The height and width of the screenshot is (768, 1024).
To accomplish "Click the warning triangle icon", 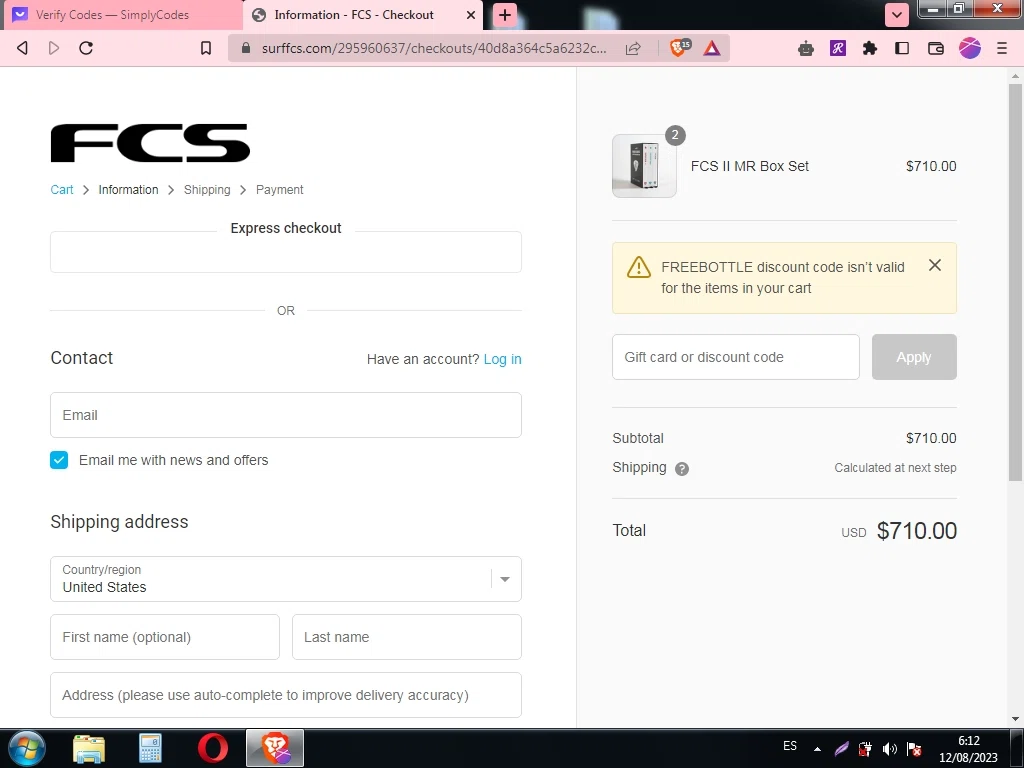I will coord(638,267).
